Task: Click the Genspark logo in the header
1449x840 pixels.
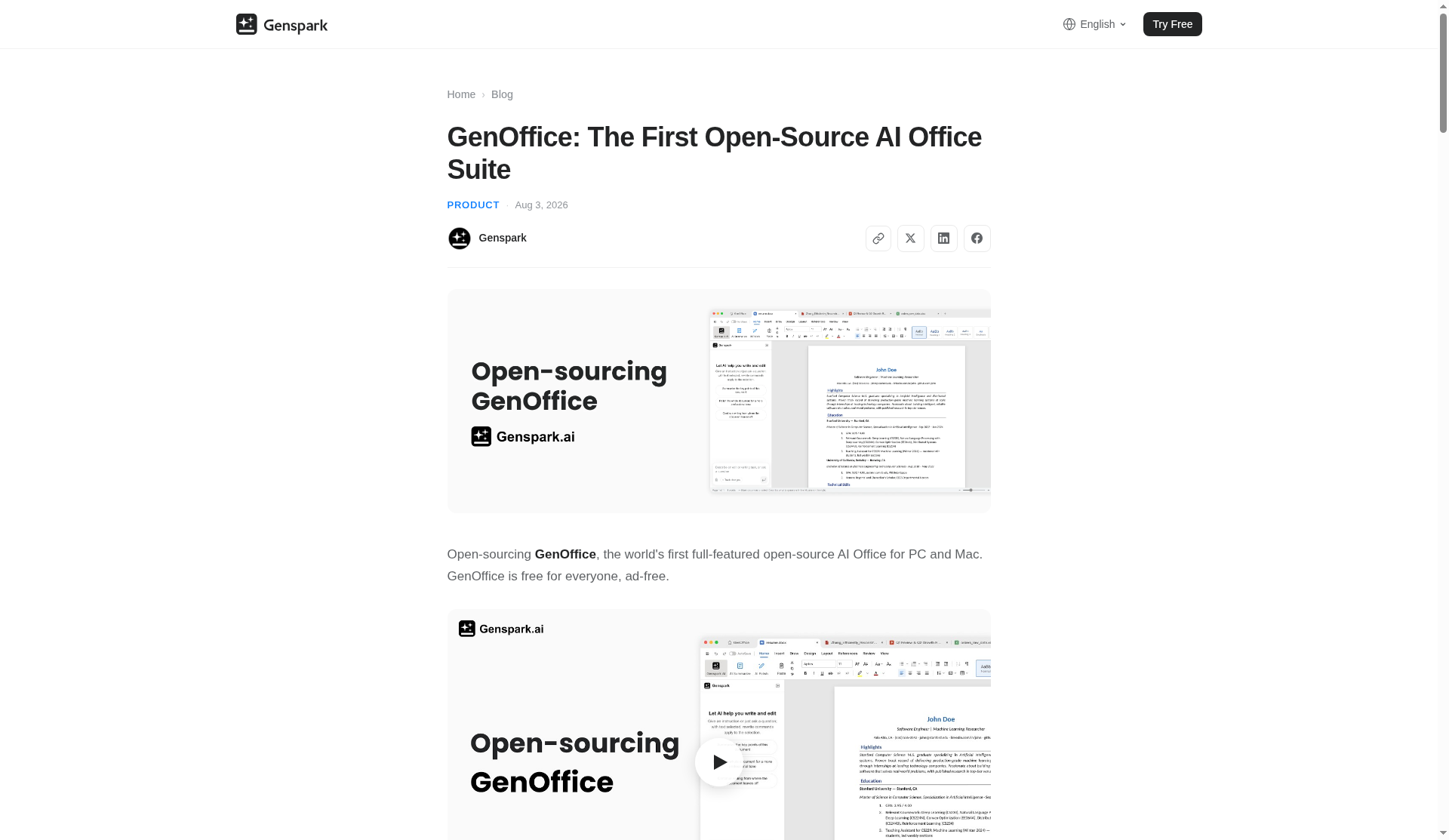Action: pyautogui.click(x=281, y=24)
